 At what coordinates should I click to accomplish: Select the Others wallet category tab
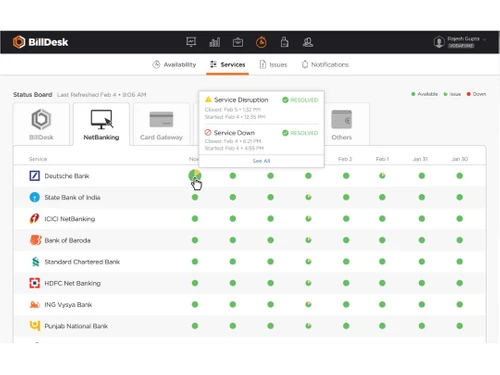tap(342, 124)
